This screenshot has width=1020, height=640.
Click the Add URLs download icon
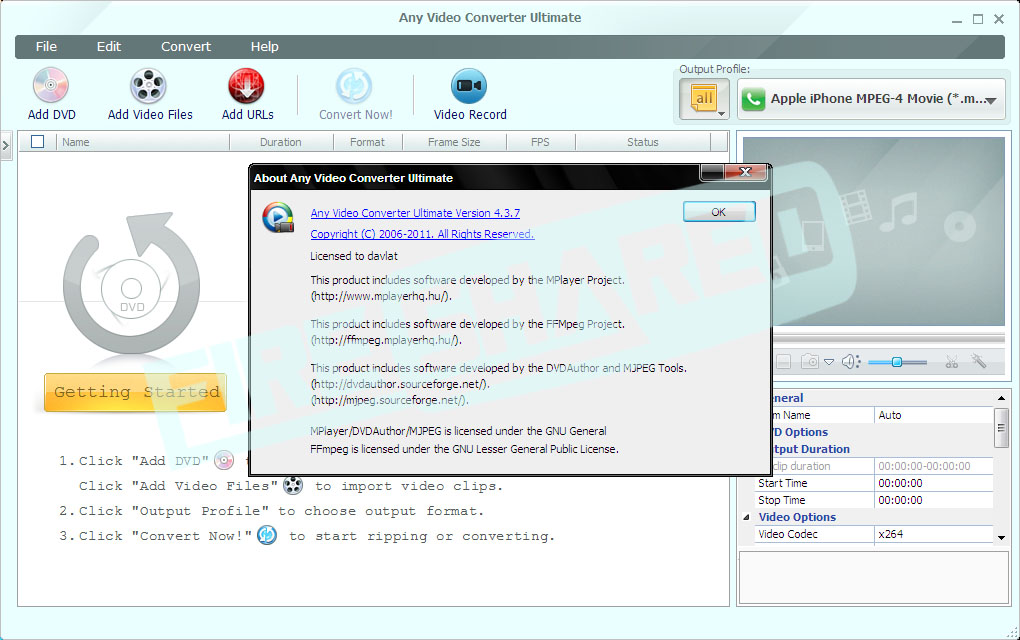tap(247, 86)
